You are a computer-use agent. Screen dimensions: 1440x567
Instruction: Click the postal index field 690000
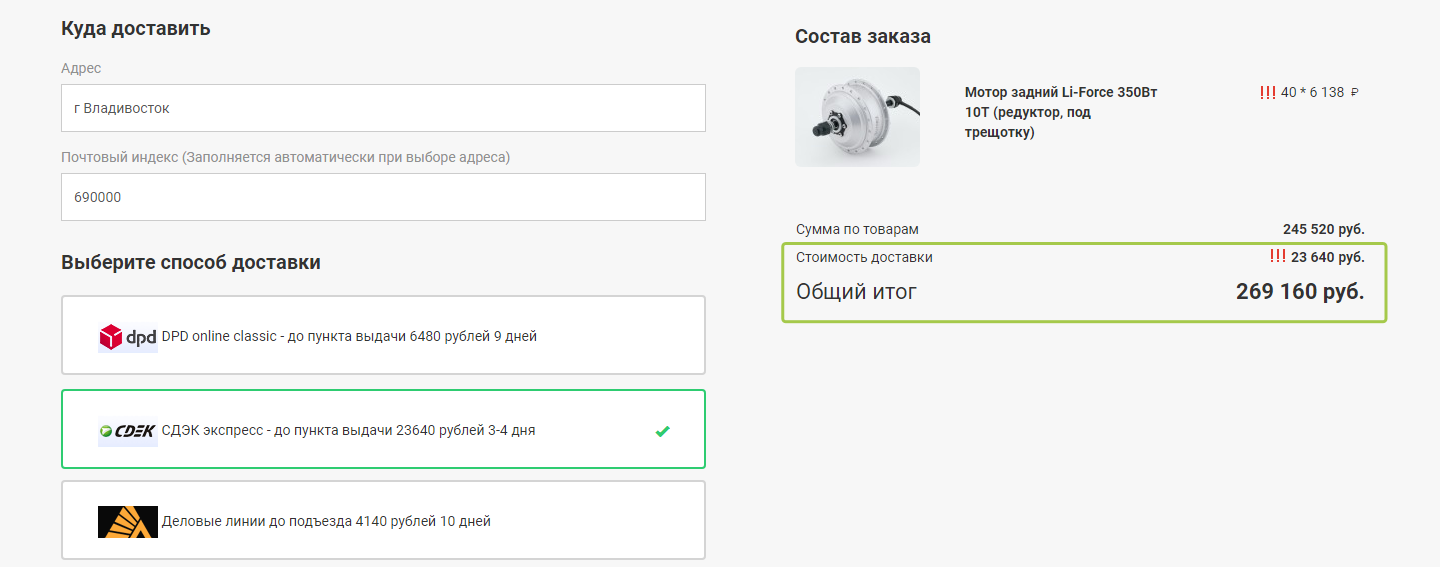383,197
